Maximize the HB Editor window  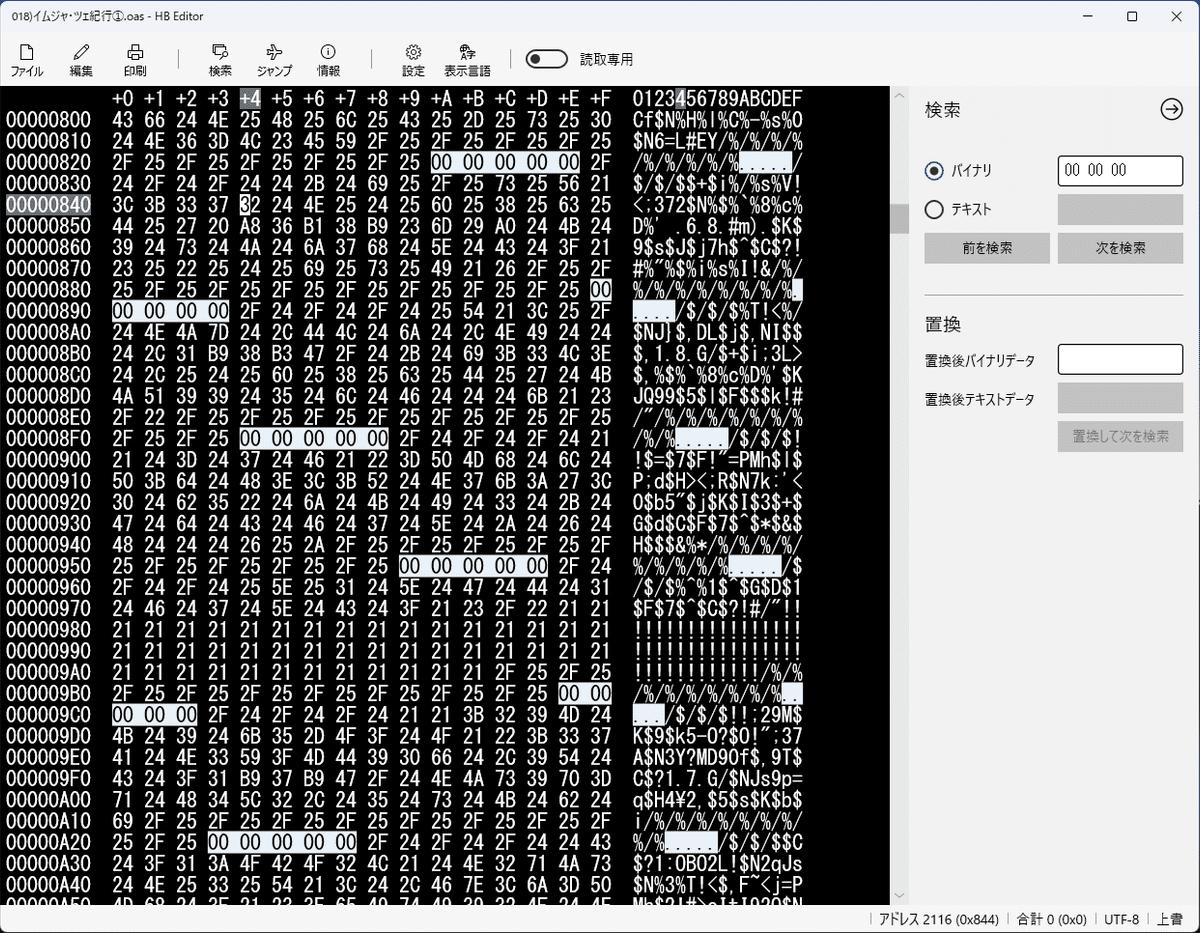point(1131,16)
